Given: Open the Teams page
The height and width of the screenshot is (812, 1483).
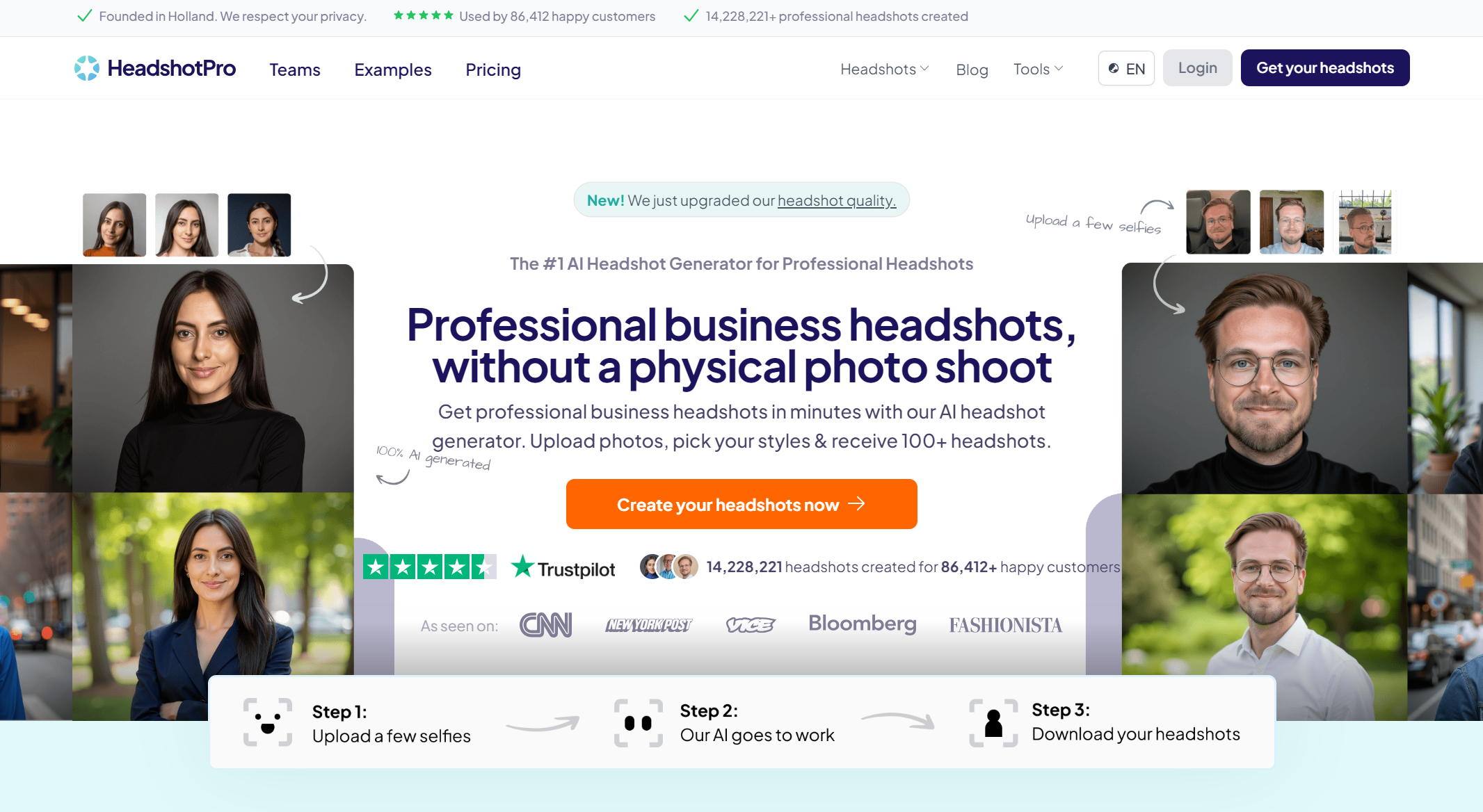Looking at the screenshot, I should (295, 70).
